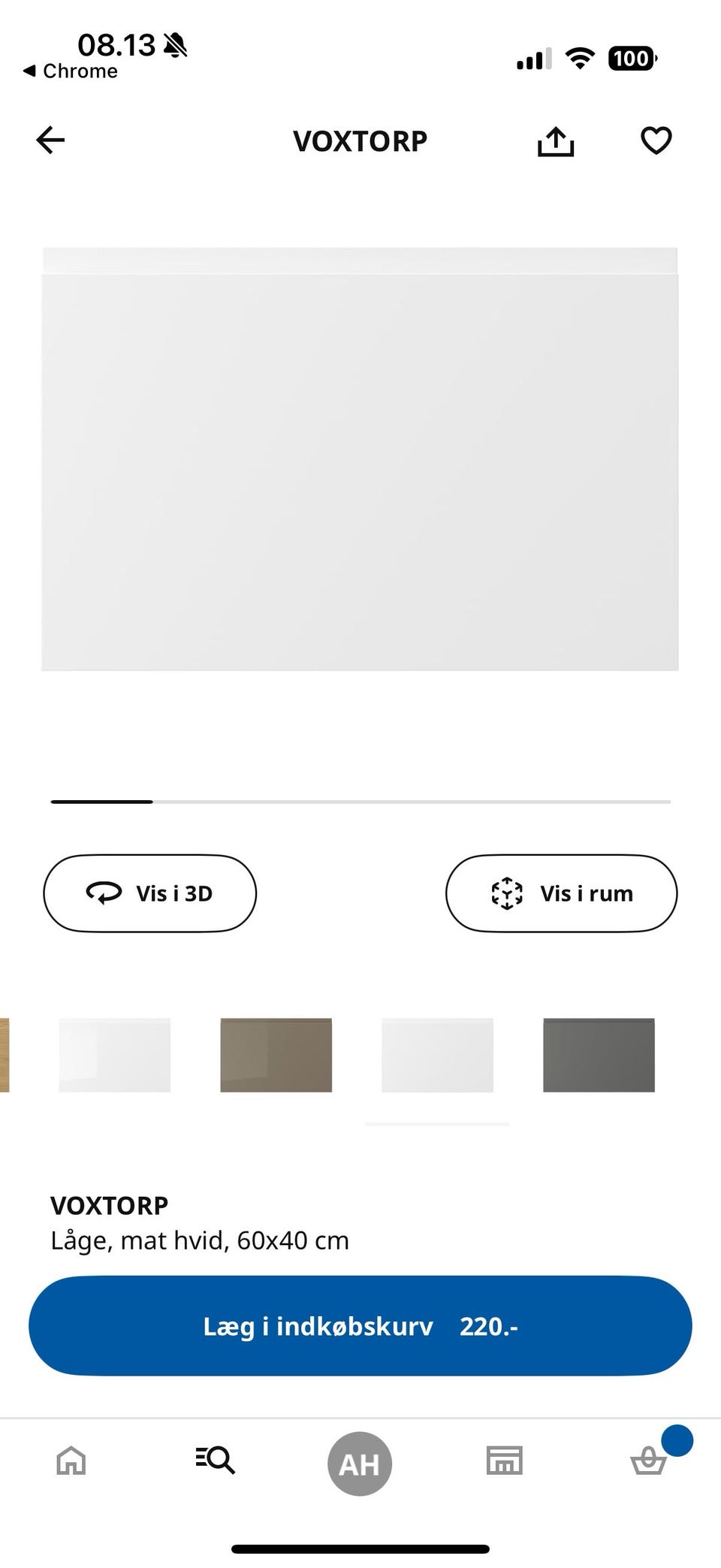Toggle the heart favorite icon
This screenshot has height=1568, width=721.
point(656,140)
